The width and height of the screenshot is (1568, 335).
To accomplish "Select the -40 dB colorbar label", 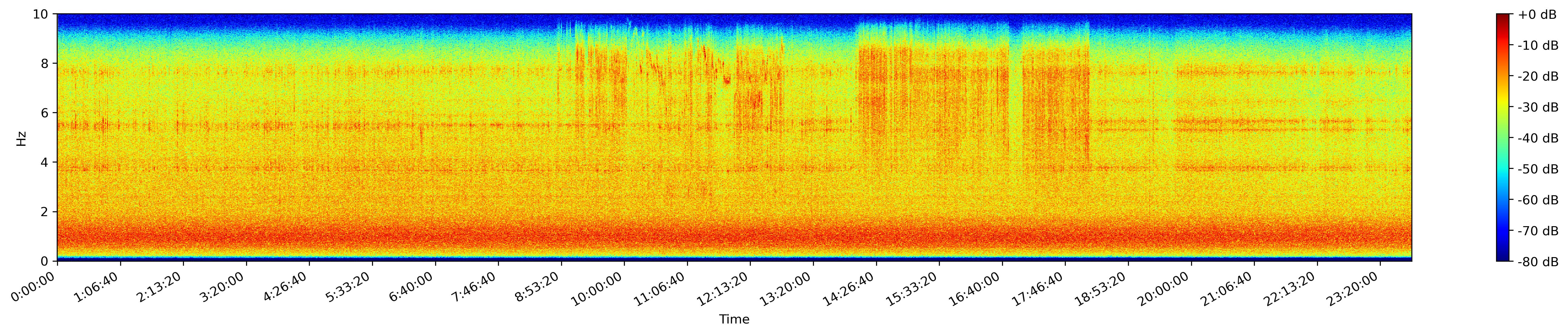I will (1538, 138).
